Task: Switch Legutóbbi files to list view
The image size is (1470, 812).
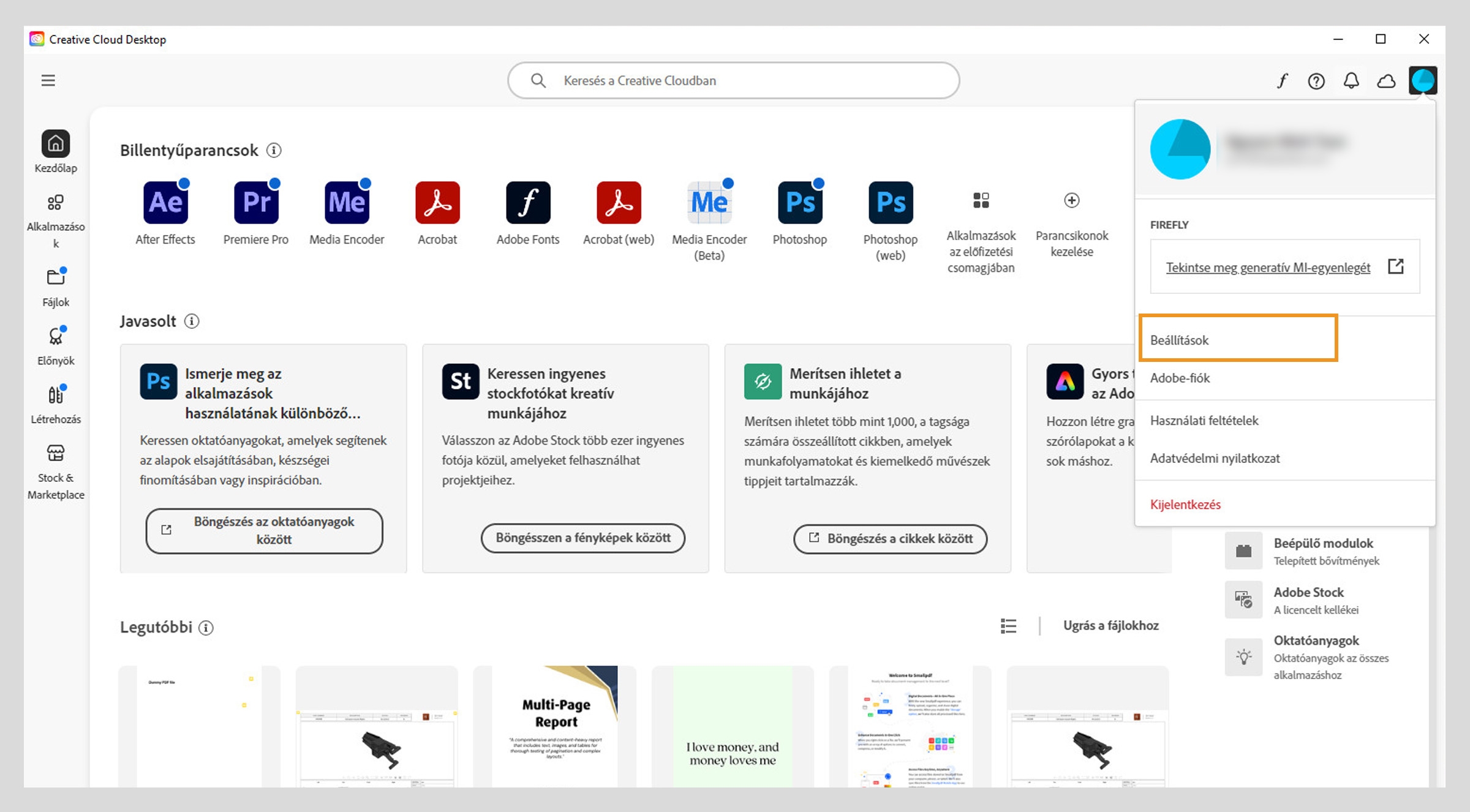Action: coord(1008,625)
